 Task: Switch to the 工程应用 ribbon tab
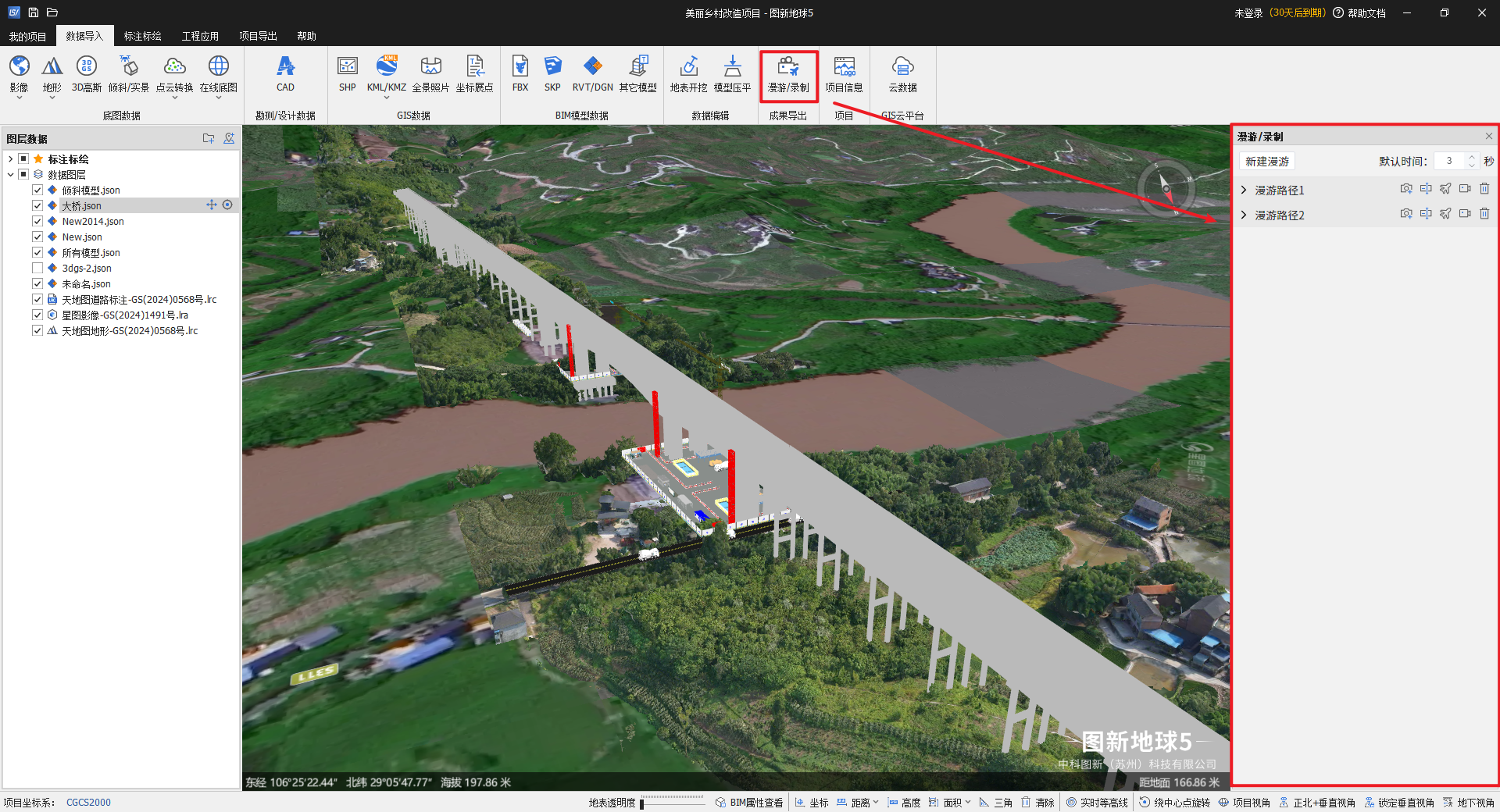click(x=200, y=36)
